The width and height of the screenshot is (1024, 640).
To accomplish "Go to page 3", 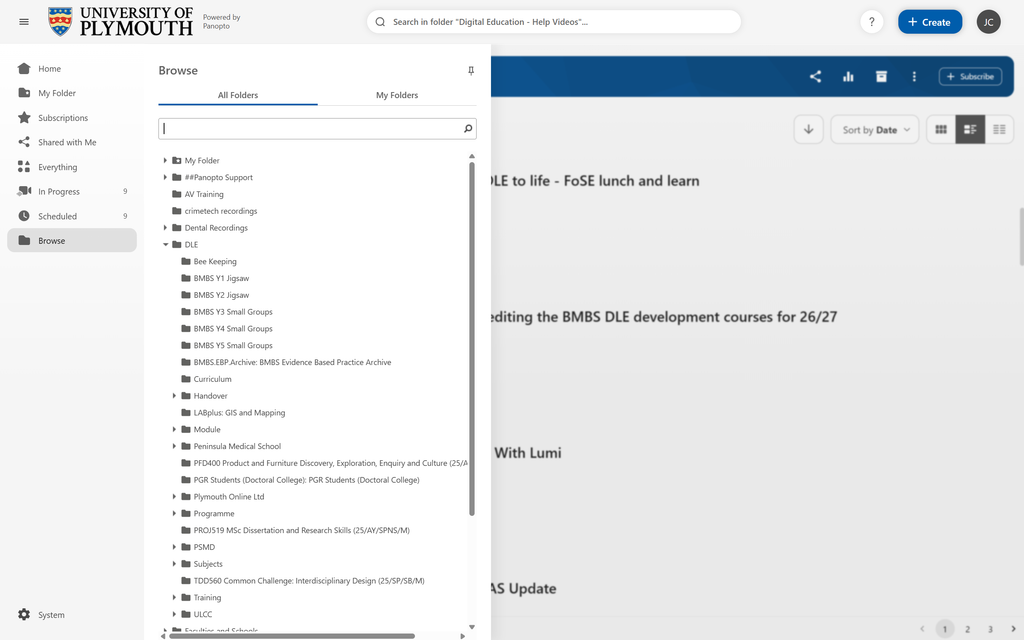I will [x=990, y=629].
